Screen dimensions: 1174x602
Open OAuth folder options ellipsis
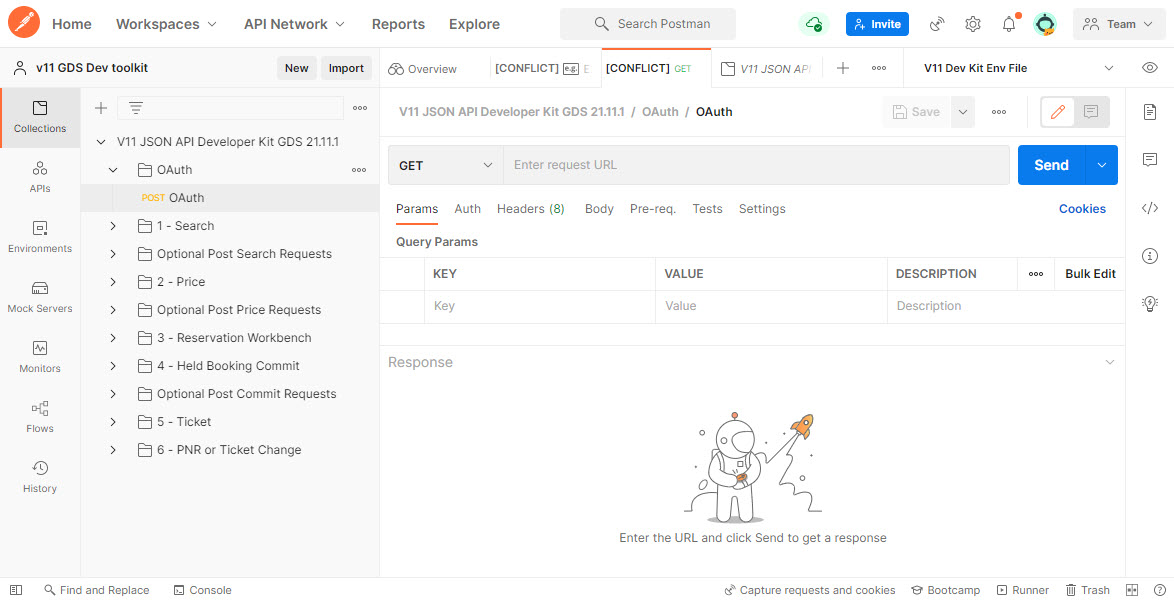pos(359,170)
